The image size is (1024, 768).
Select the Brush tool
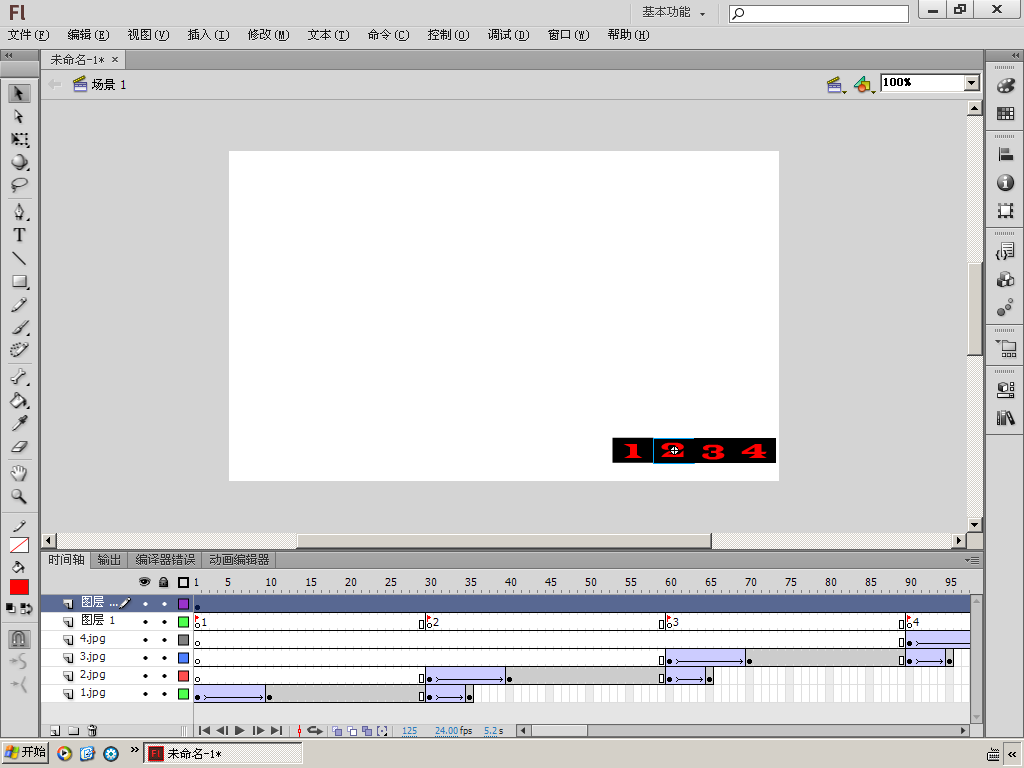[19, 328]
